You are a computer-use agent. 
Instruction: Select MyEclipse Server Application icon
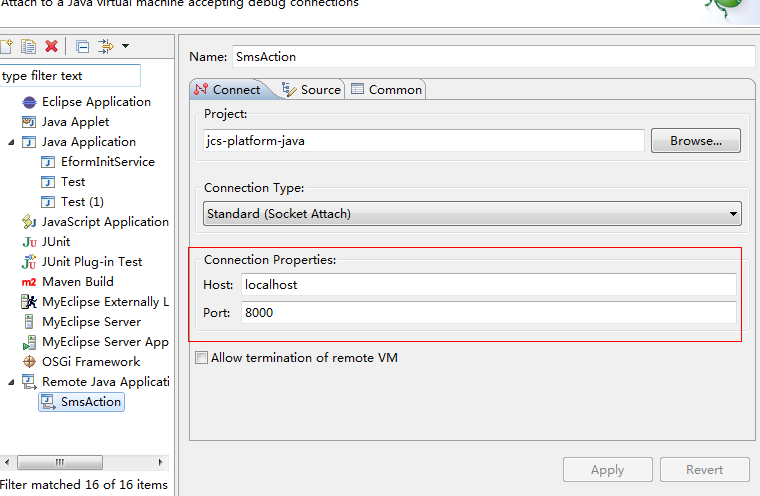pos(29,342)
